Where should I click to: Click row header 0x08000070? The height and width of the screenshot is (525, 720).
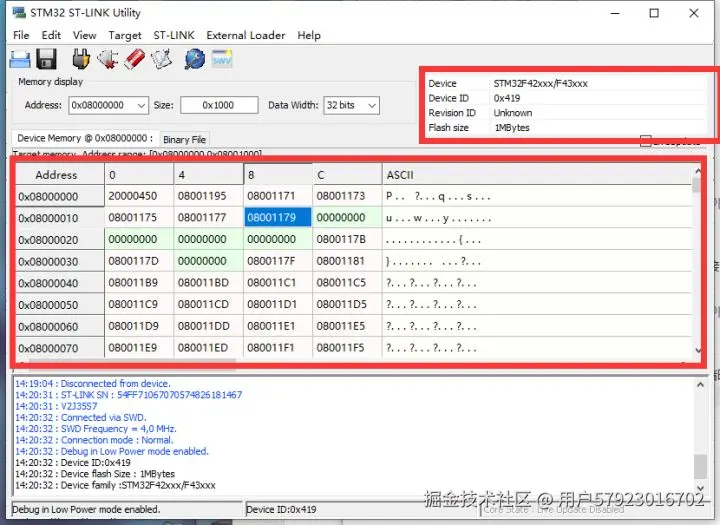(x=60, y=348)
